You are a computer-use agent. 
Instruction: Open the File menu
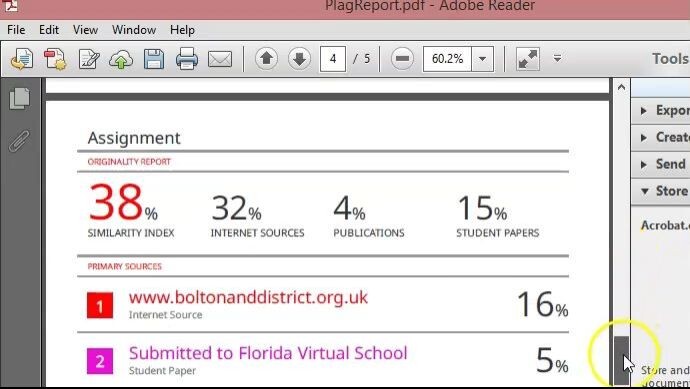click(16, 30)
